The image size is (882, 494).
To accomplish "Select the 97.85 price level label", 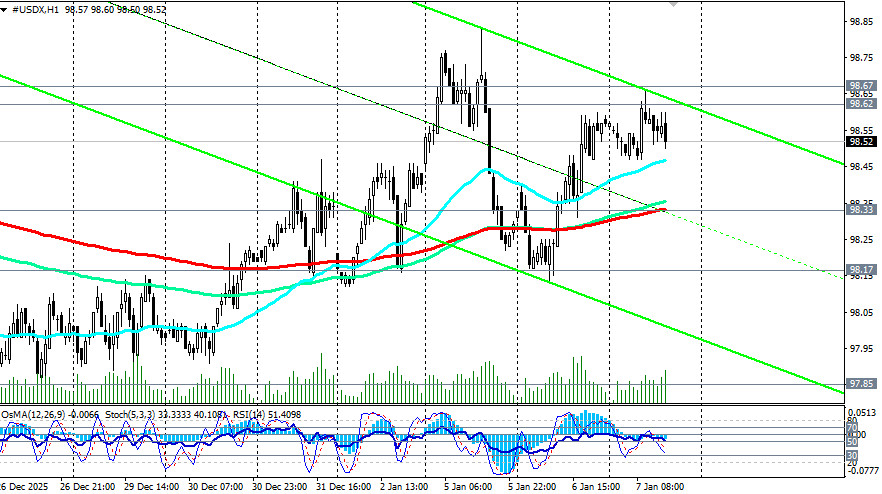I will (x=861, y=384).
